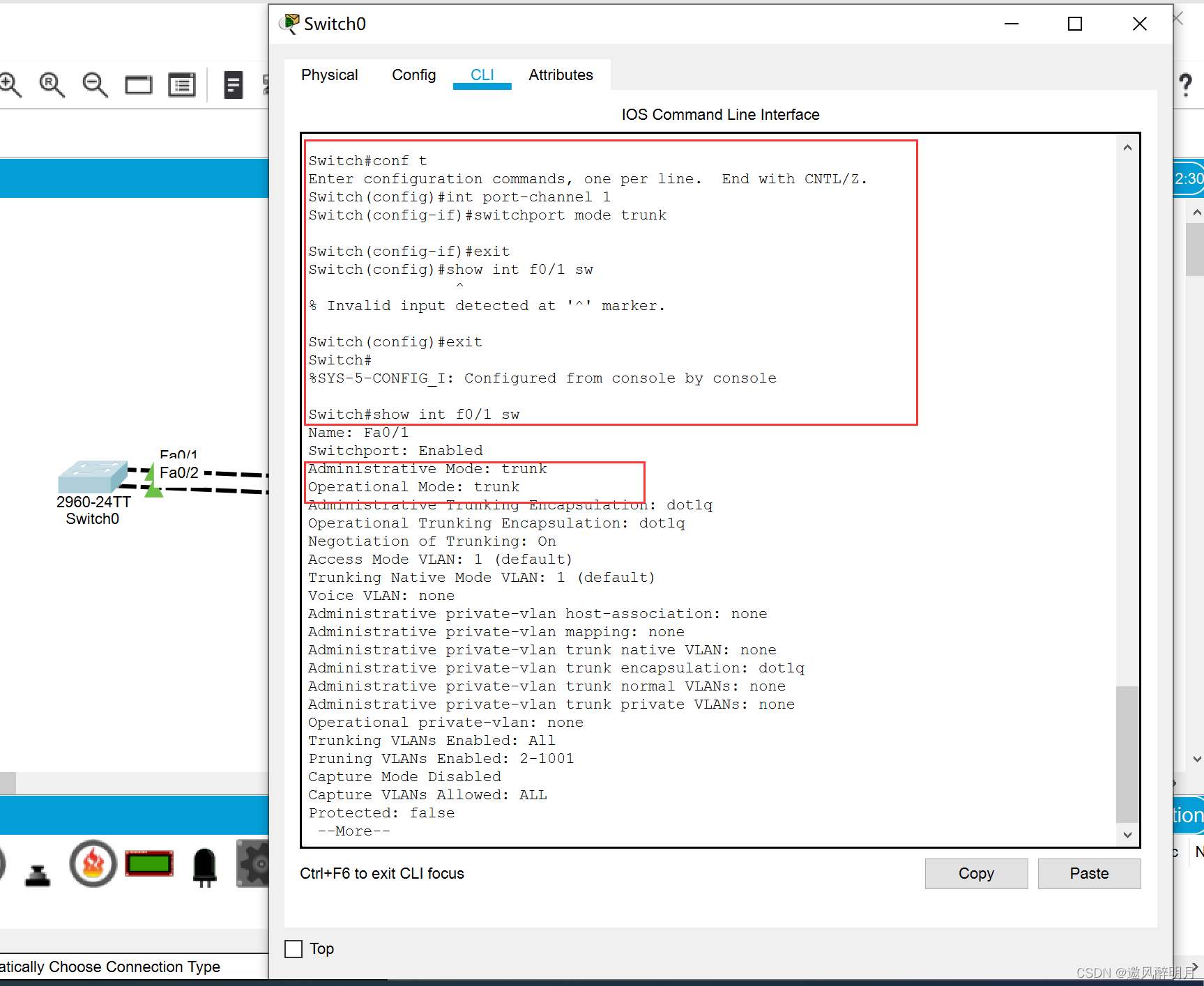Click the Paste button
The image size is (1204, 986).
point(1089,874)
